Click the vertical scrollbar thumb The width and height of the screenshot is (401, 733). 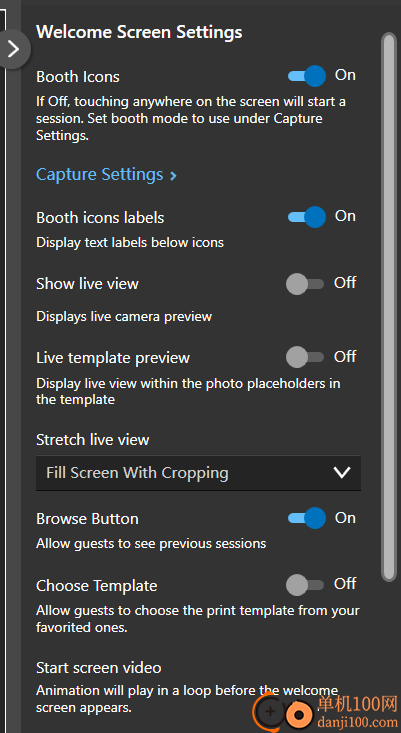[x=388, y=307]
